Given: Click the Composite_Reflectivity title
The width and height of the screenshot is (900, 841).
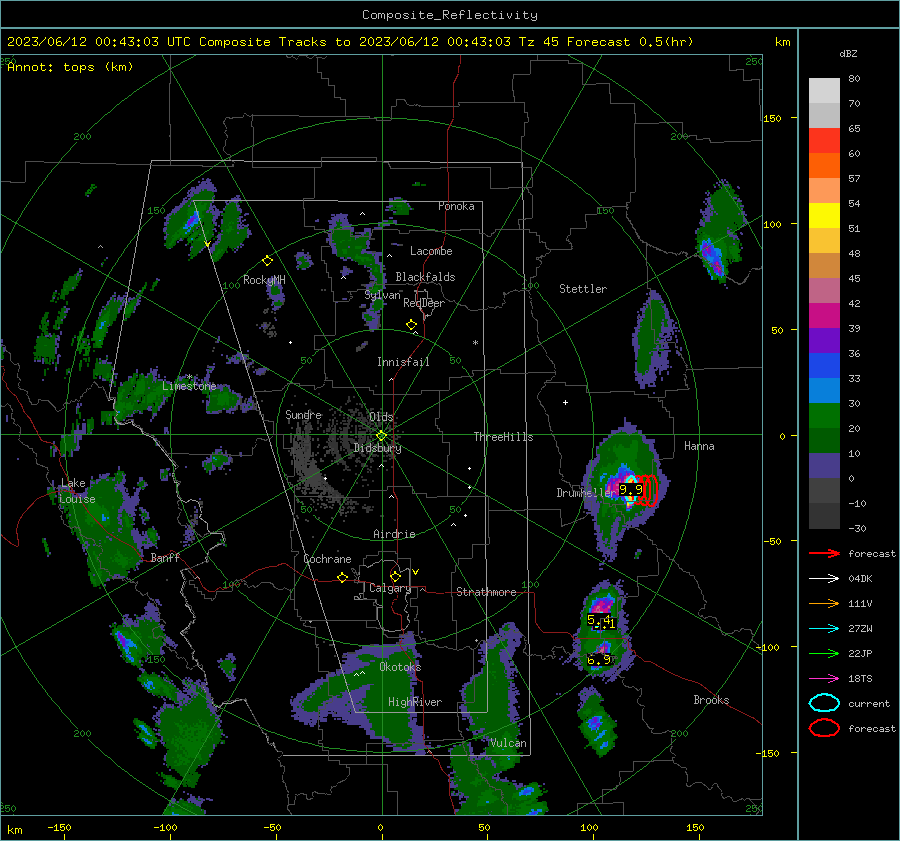Looking at the screenshot, I should [449, 15].
